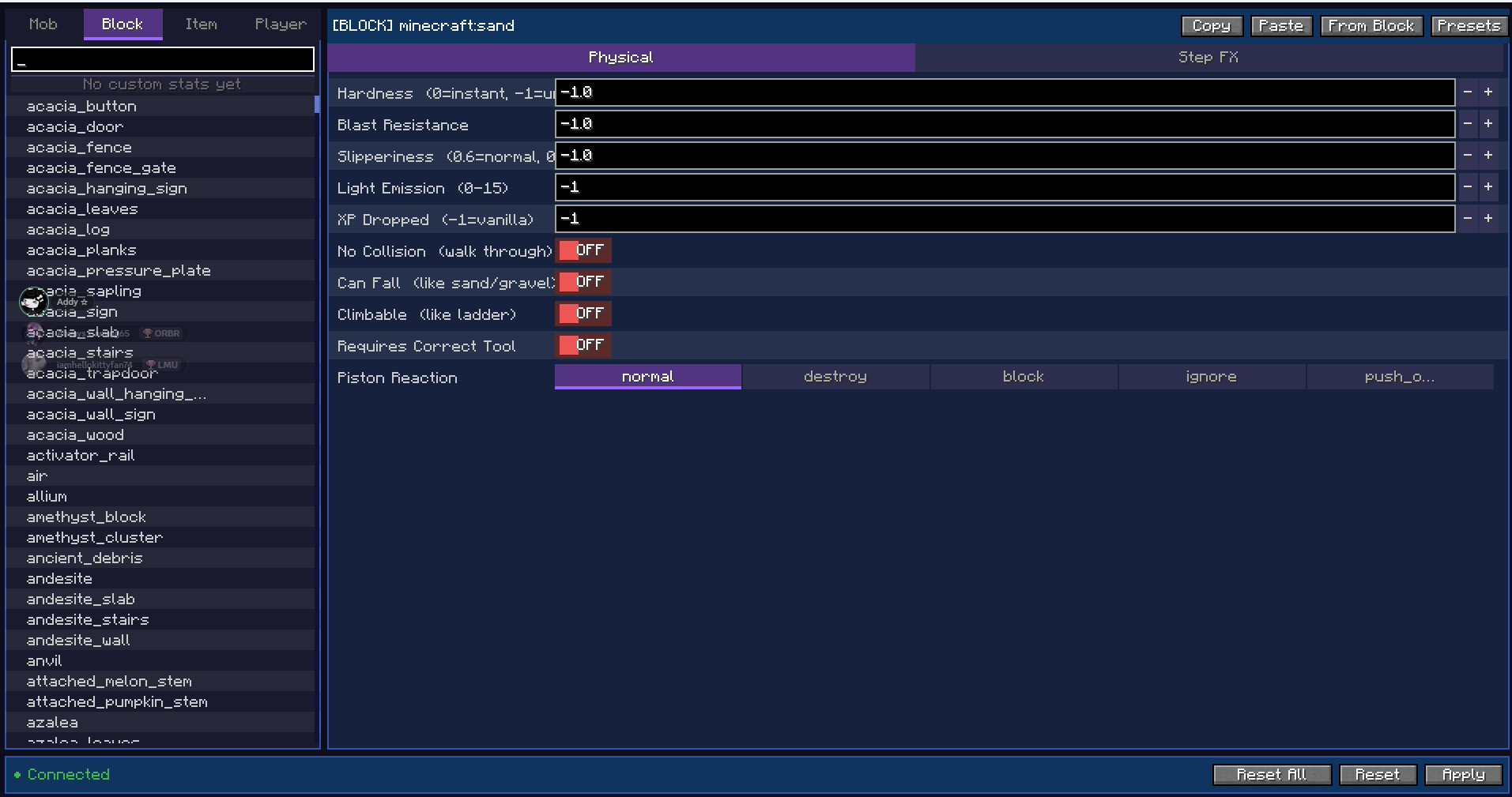
Task: Increase Blast Resistance with plus button
Action: click(x=1488, y=124)
